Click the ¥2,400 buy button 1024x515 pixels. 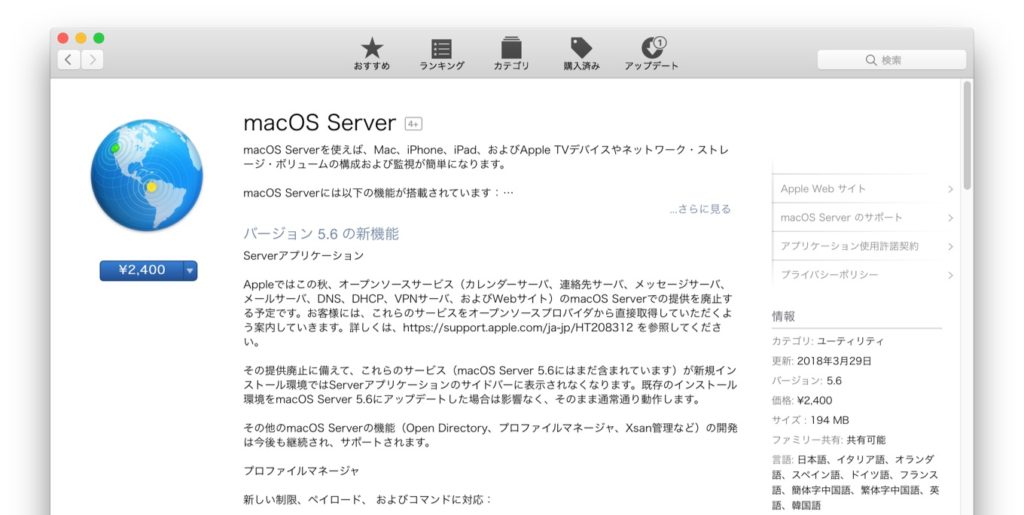141,270
